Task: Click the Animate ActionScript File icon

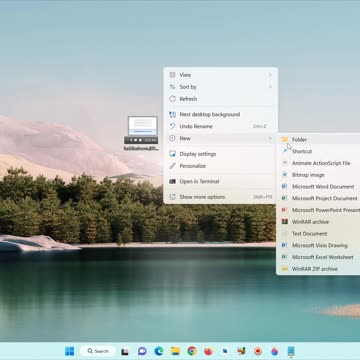Action: 285,163
